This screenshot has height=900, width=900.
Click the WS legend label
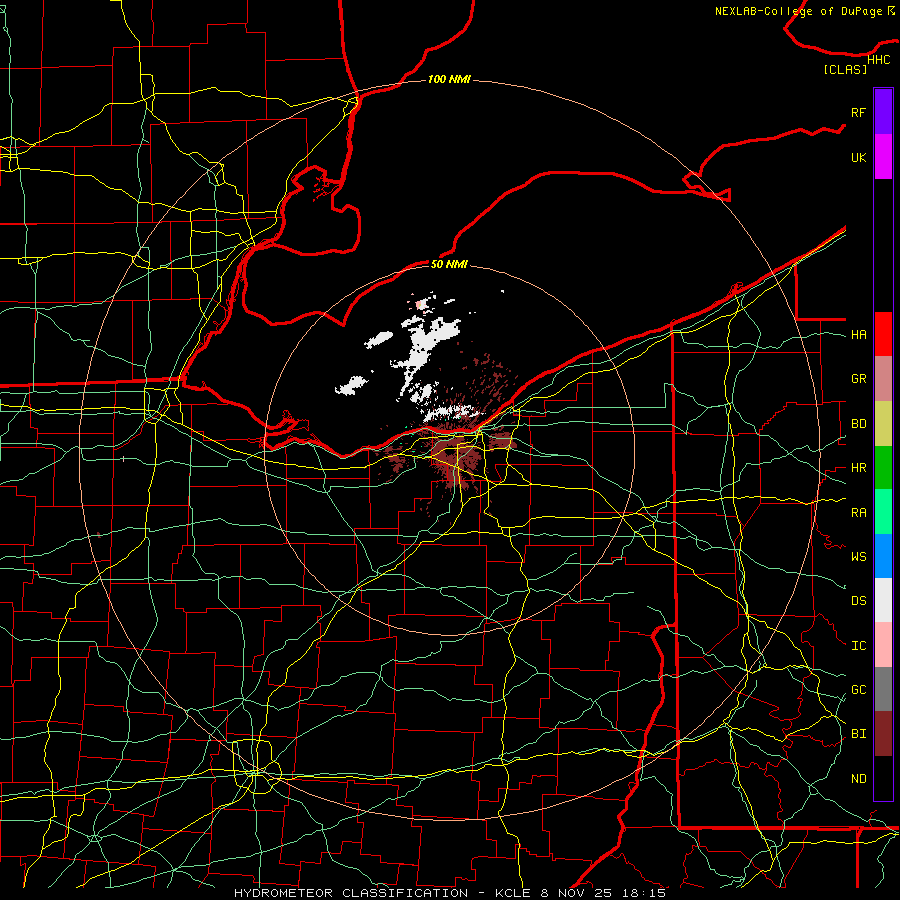[x=858, y=556]
